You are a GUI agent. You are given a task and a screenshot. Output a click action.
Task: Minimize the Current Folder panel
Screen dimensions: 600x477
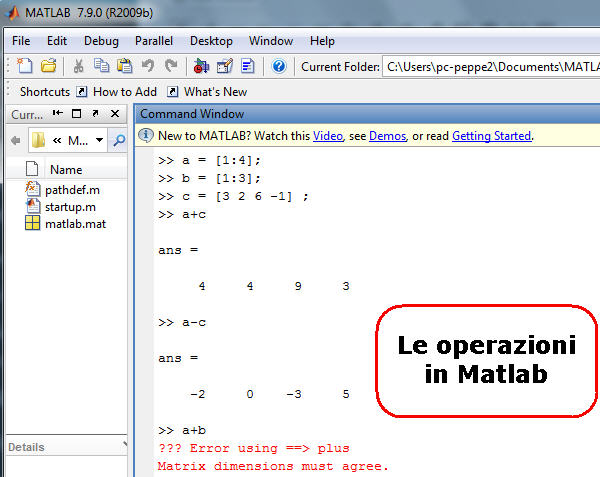[x=58, y=113]
